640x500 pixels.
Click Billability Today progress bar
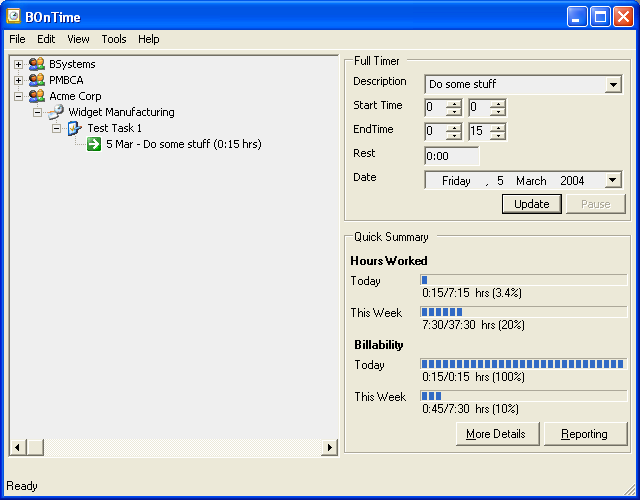click(524, 364)
